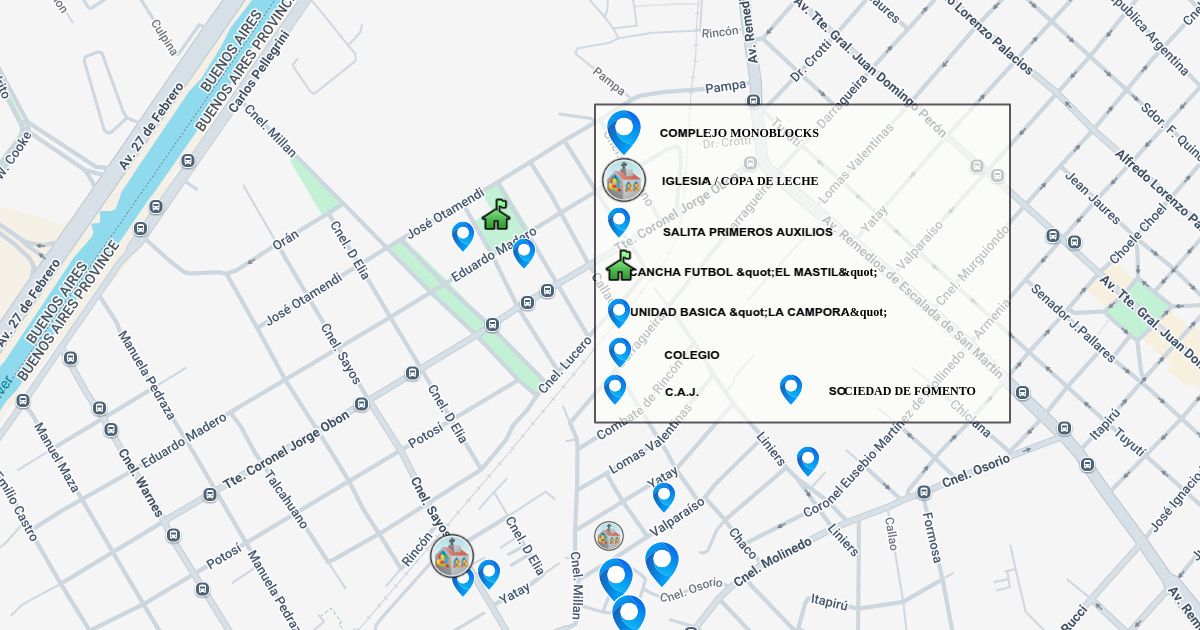
Task: Click the SALITA PRIMEROS AUXILIOS legend label
Action: [747, 232]
